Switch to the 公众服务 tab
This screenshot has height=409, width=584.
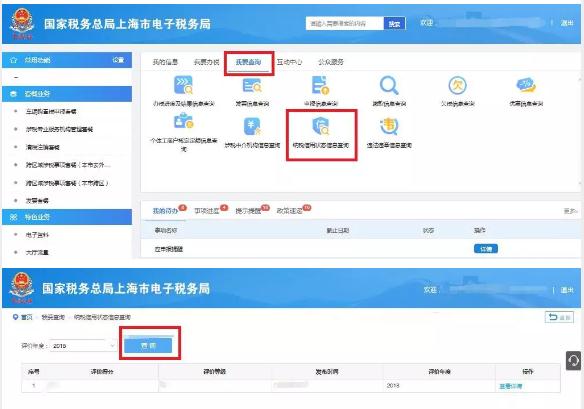pyautogui.click(x=331, y=62)
